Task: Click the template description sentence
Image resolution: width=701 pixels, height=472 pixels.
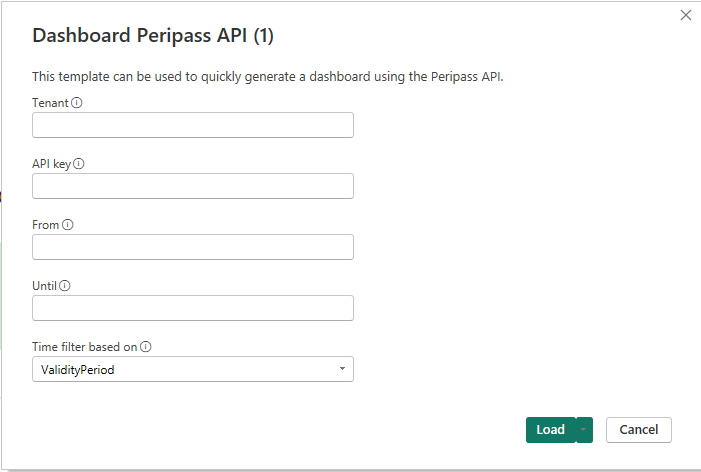Action: (268, 77)
